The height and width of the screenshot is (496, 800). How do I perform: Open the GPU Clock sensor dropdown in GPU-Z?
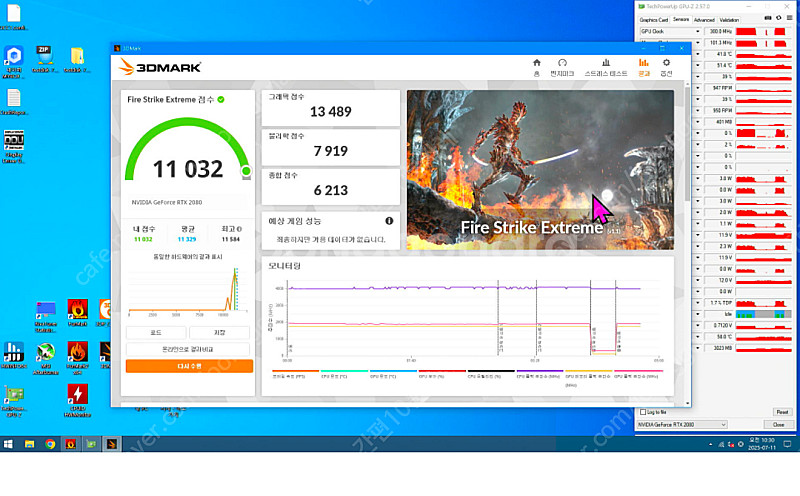tap(697, 32)
